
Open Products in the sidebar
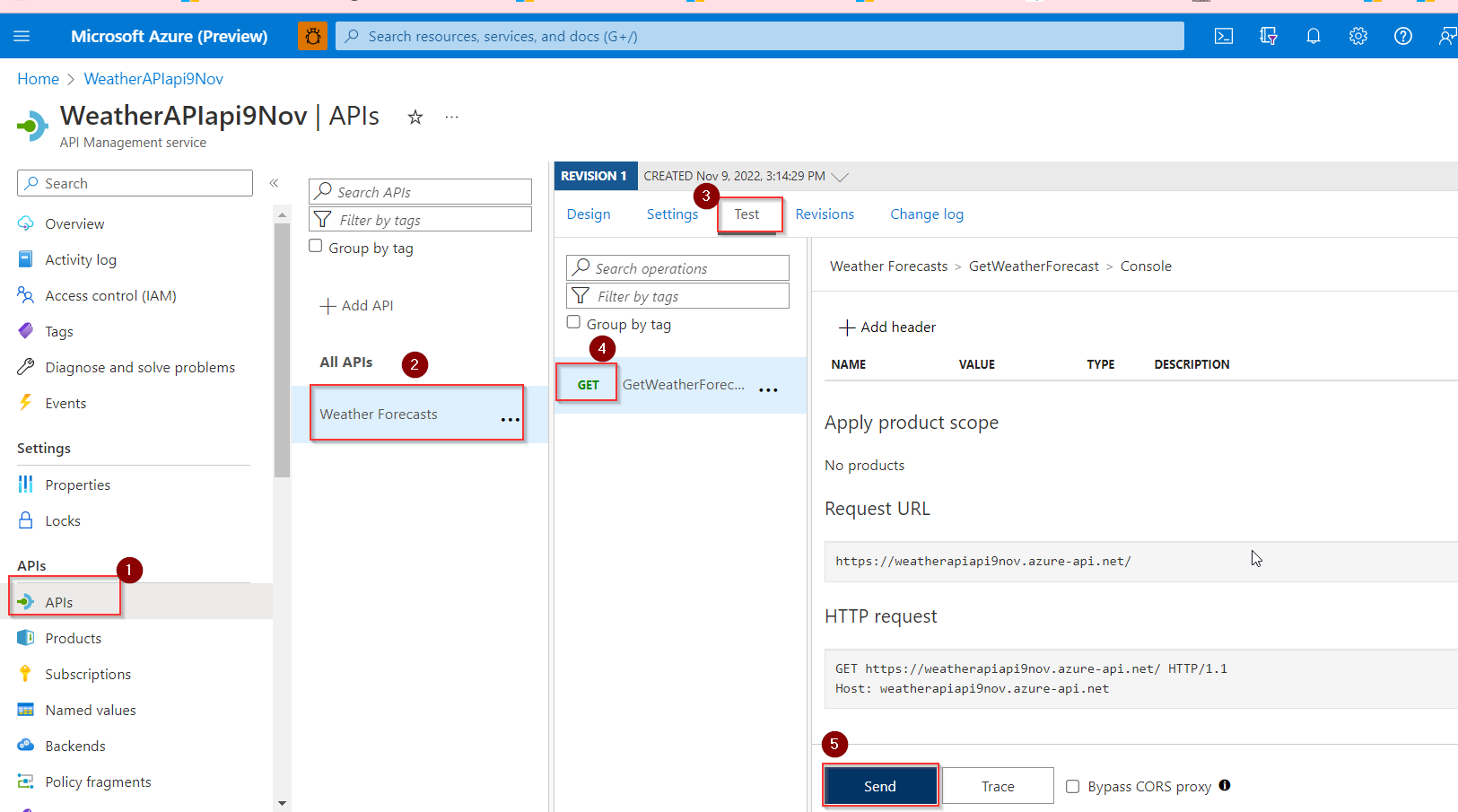(x=74, y=639)
